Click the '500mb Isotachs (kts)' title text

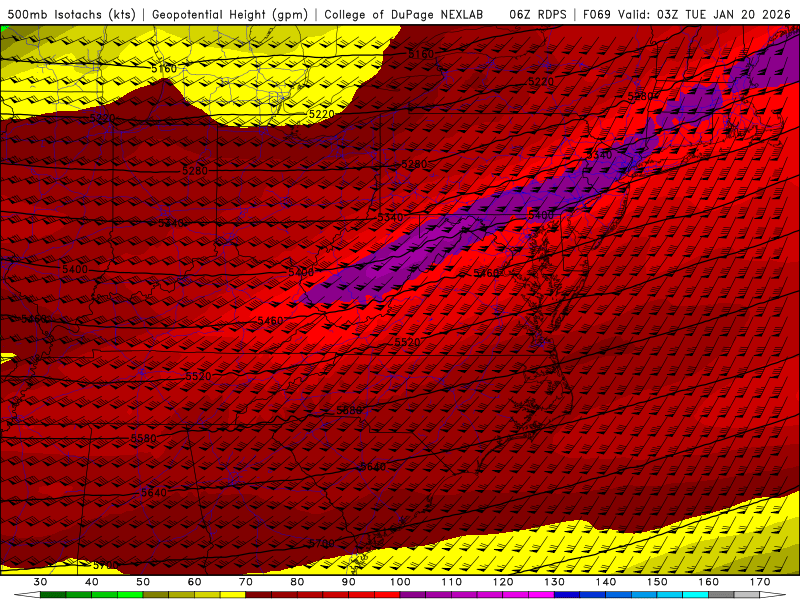tap(71, 14)
